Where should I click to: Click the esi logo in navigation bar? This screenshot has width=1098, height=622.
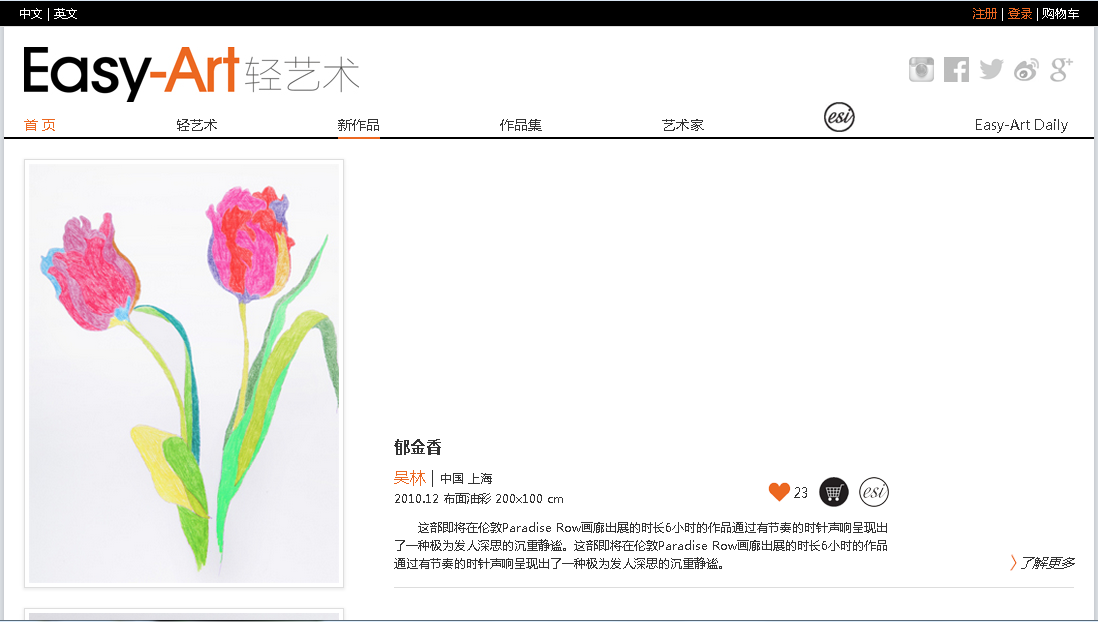coord(839,117)
